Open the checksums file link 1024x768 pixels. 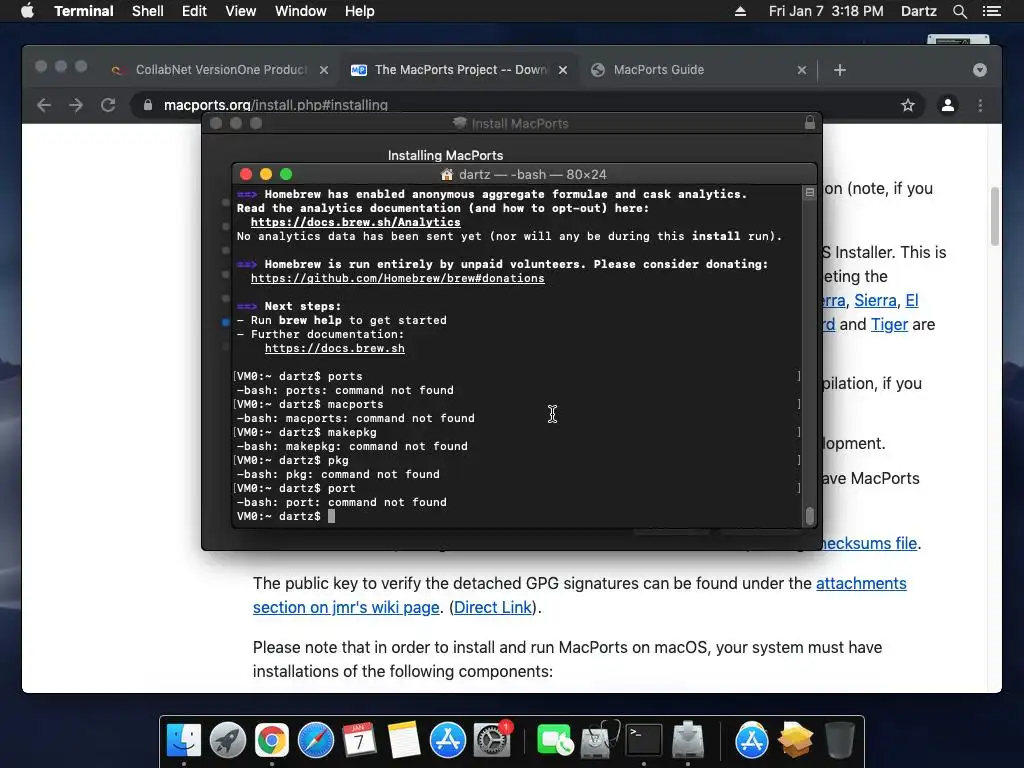(869, 543)
